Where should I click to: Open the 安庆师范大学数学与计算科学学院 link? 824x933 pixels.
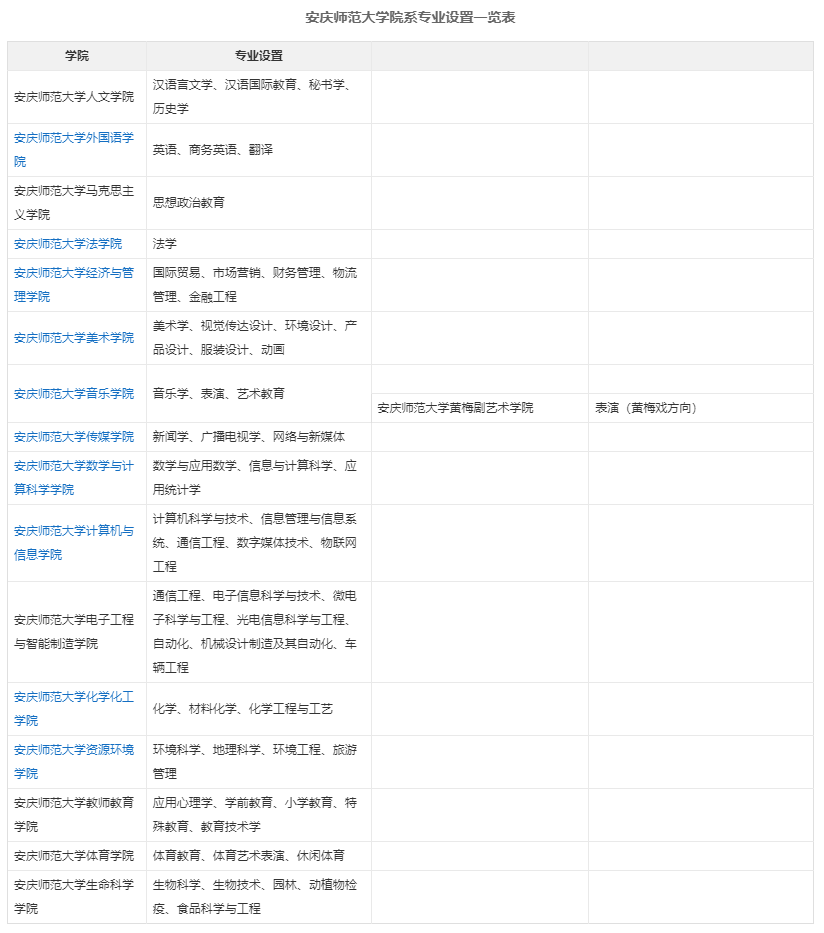point(74,478)
